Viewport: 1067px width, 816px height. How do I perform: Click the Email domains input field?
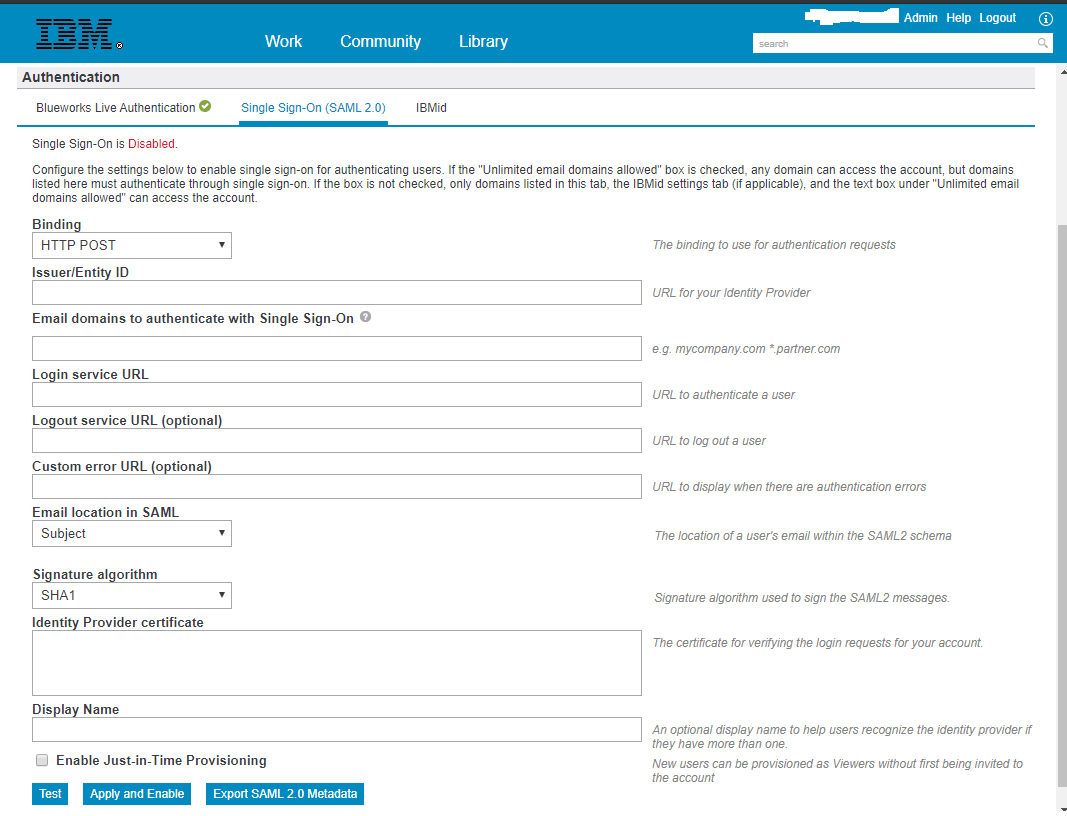[337, 348]
